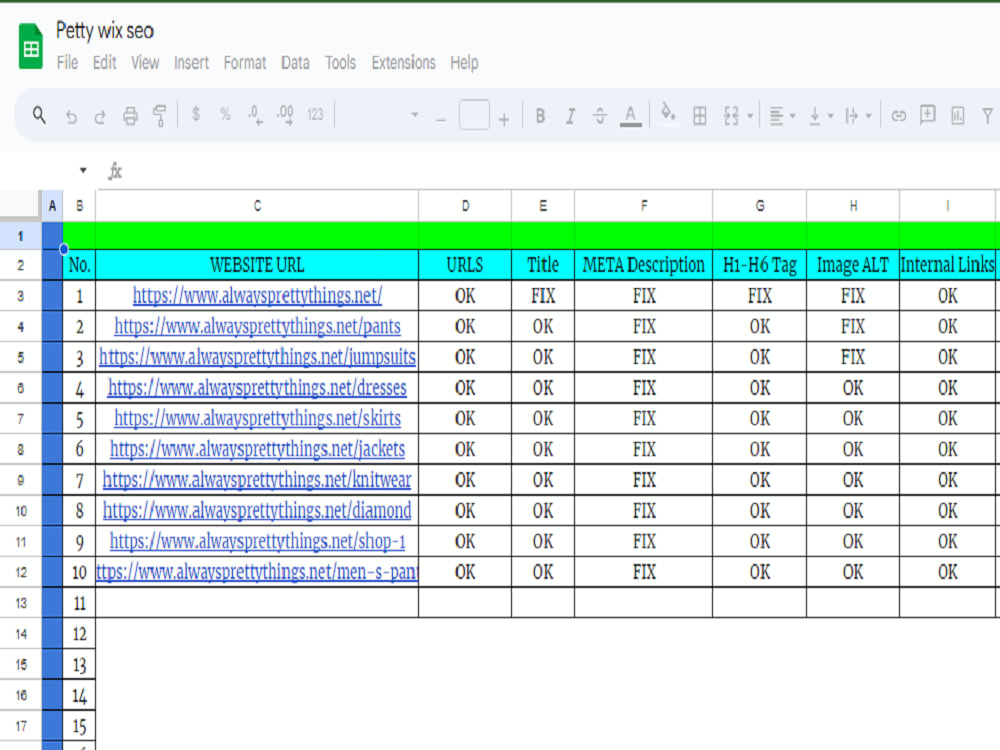
Task: Open the File menu
Action: tap(67, 62)
